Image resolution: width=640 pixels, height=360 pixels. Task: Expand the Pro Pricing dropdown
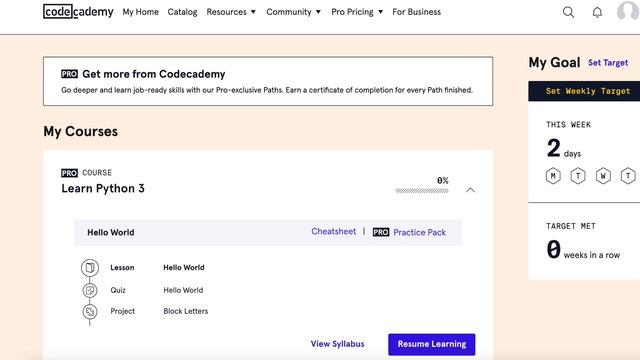pyautogui.click(x=357, y=12)
